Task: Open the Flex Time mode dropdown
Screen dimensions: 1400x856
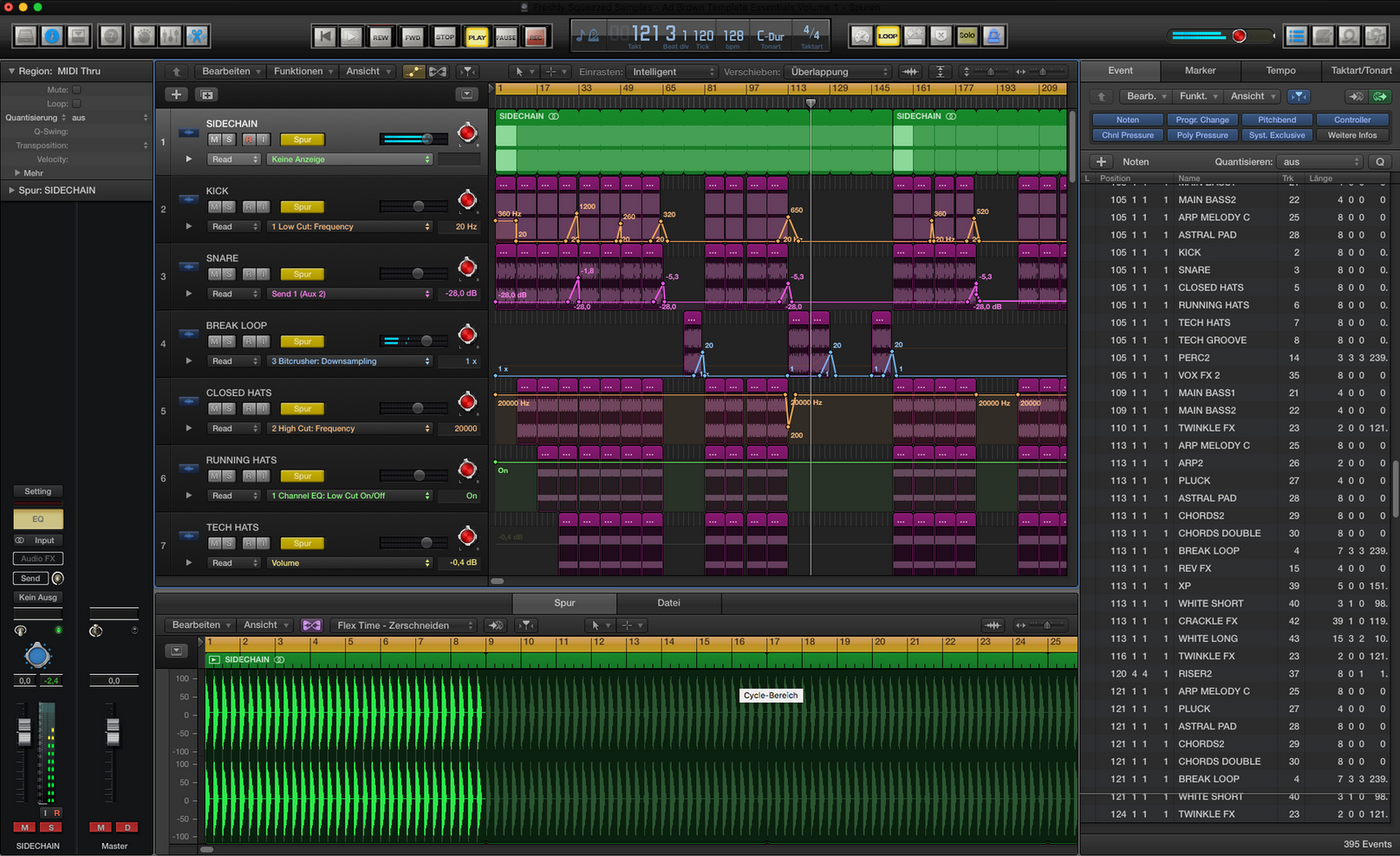Action: click(405, 625)
